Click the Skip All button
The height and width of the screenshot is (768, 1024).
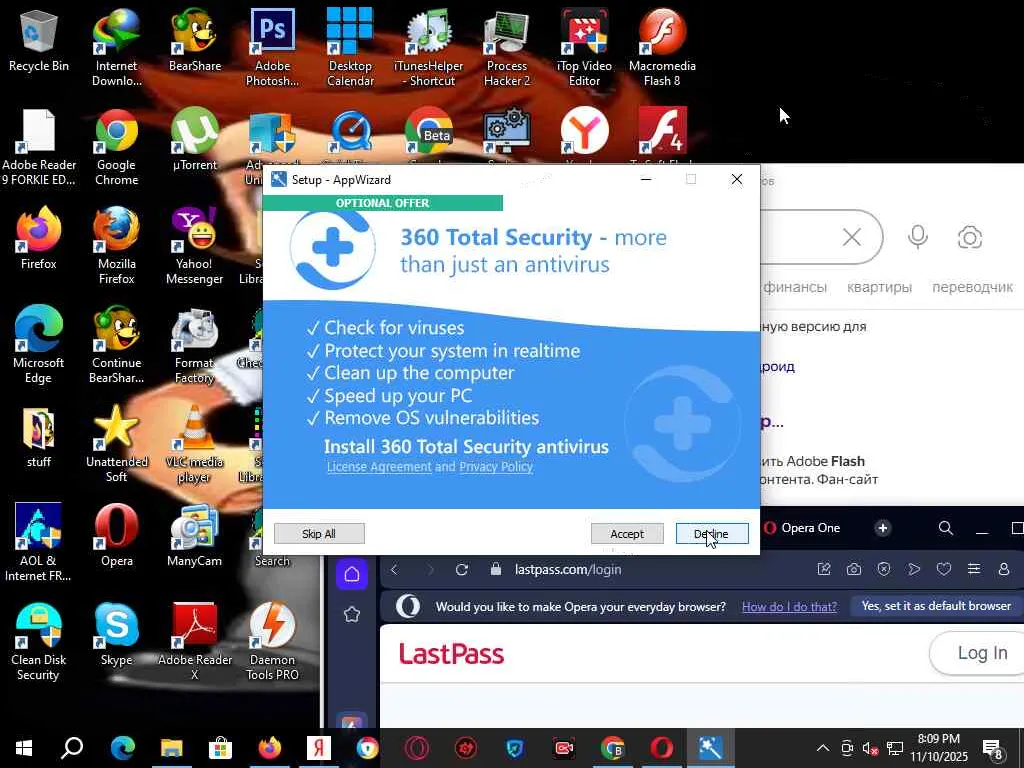click(x=319, y=534)
